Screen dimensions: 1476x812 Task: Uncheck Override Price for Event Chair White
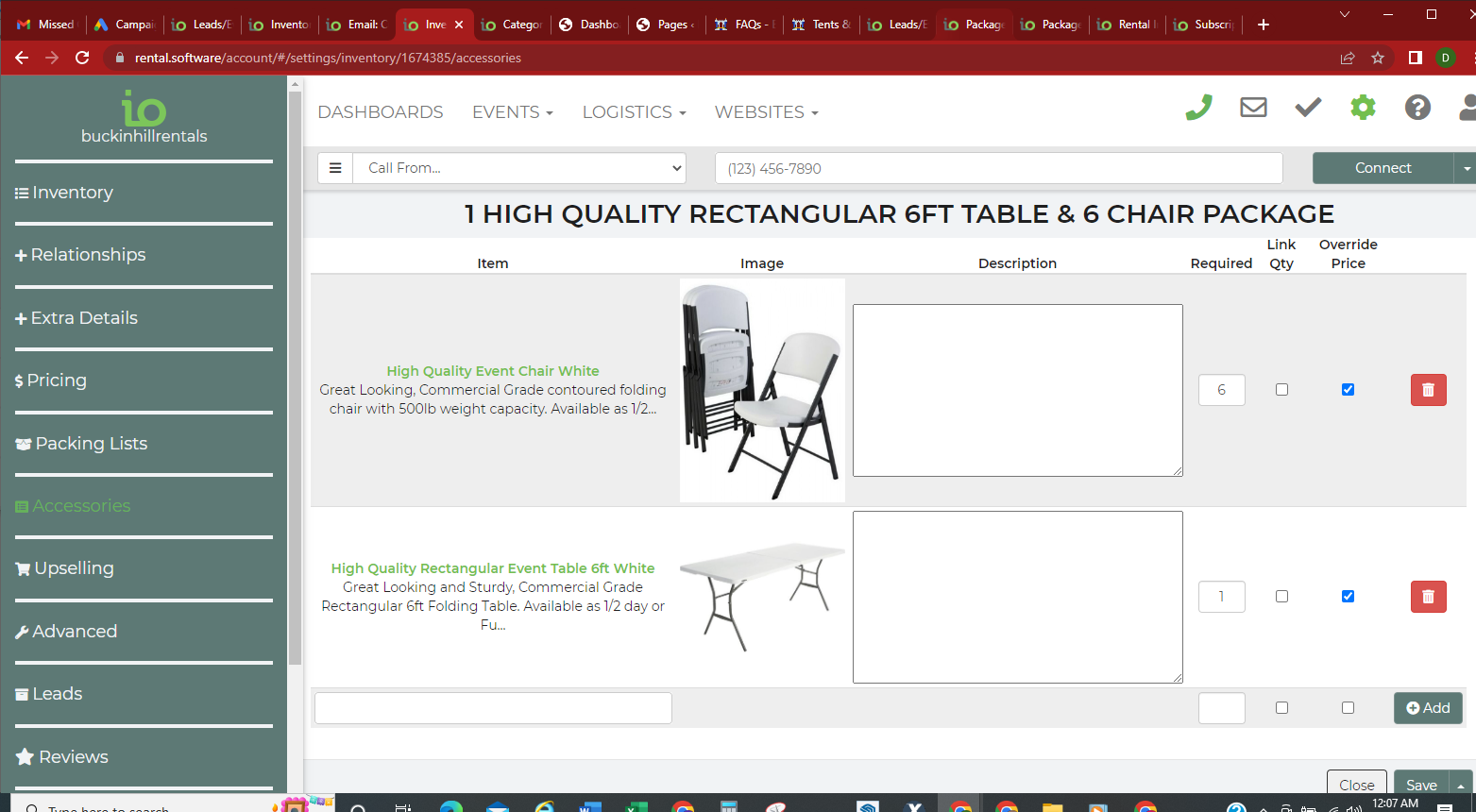tap(1348, 390)
